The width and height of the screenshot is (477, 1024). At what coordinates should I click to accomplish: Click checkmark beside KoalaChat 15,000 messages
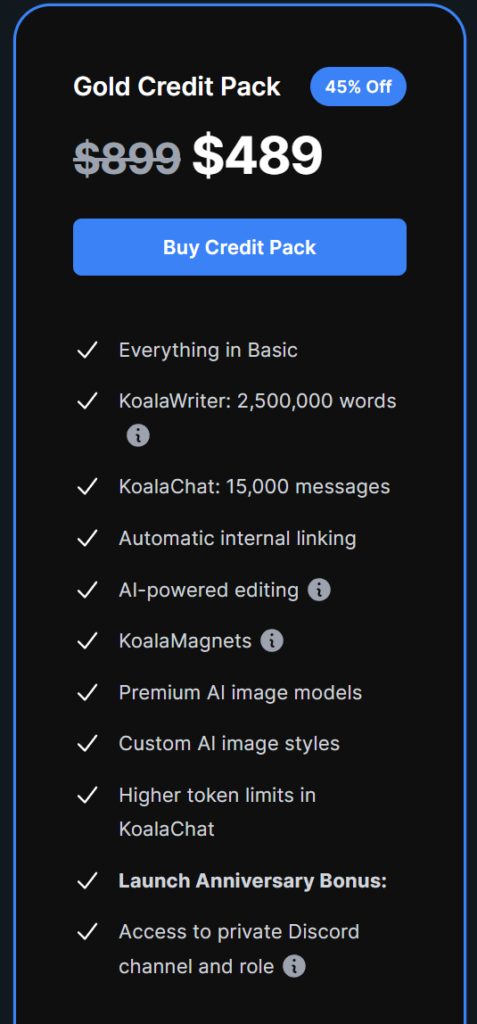point(87,487)
